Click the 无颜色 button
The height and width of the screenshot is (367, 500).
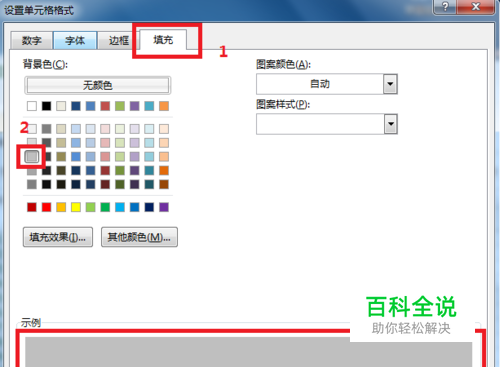pyautogui.click(x=98, y=85)
